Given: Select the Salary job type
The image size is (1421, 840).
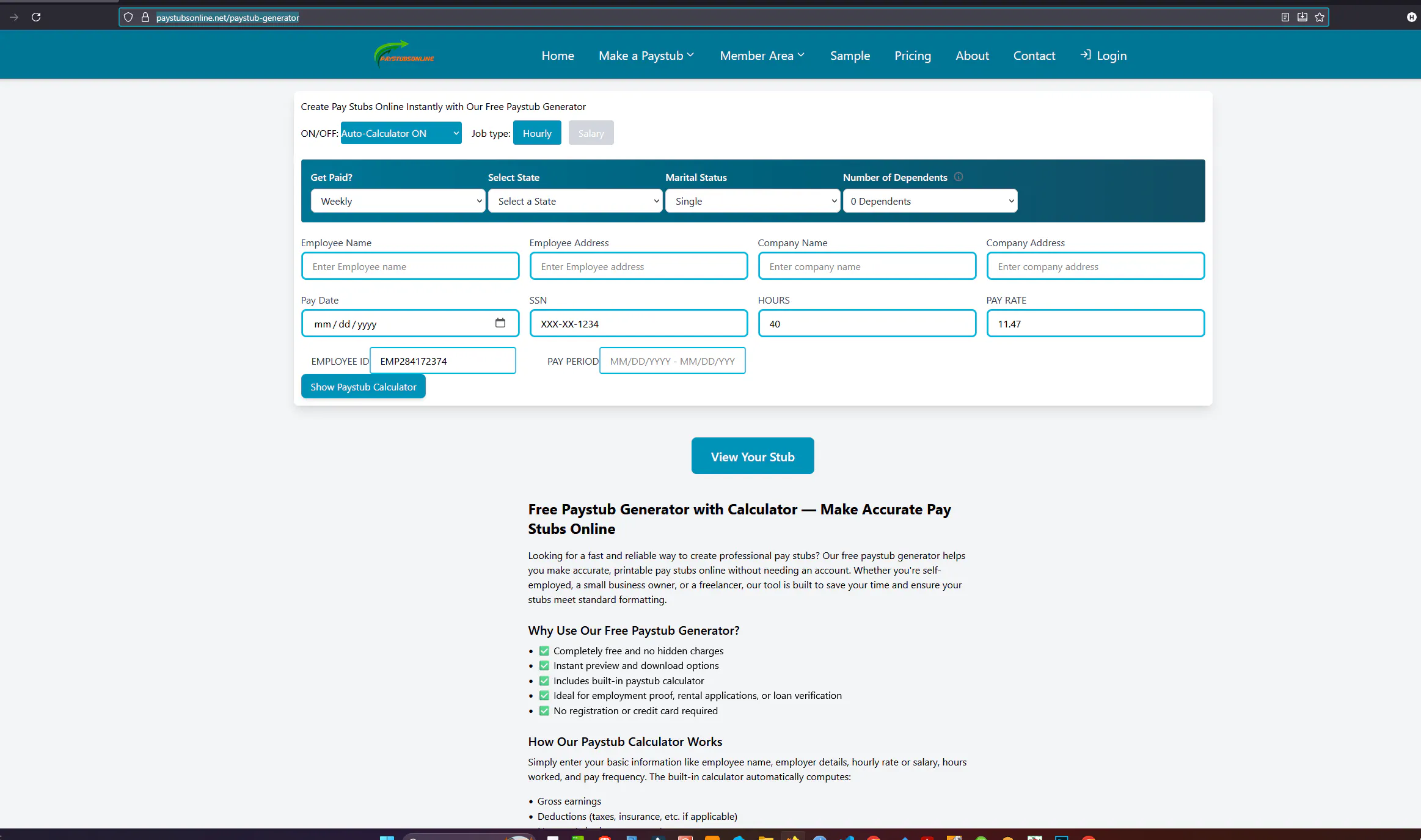Looking at the screenshot, I should pyautogui.click(x=591, y=133).
